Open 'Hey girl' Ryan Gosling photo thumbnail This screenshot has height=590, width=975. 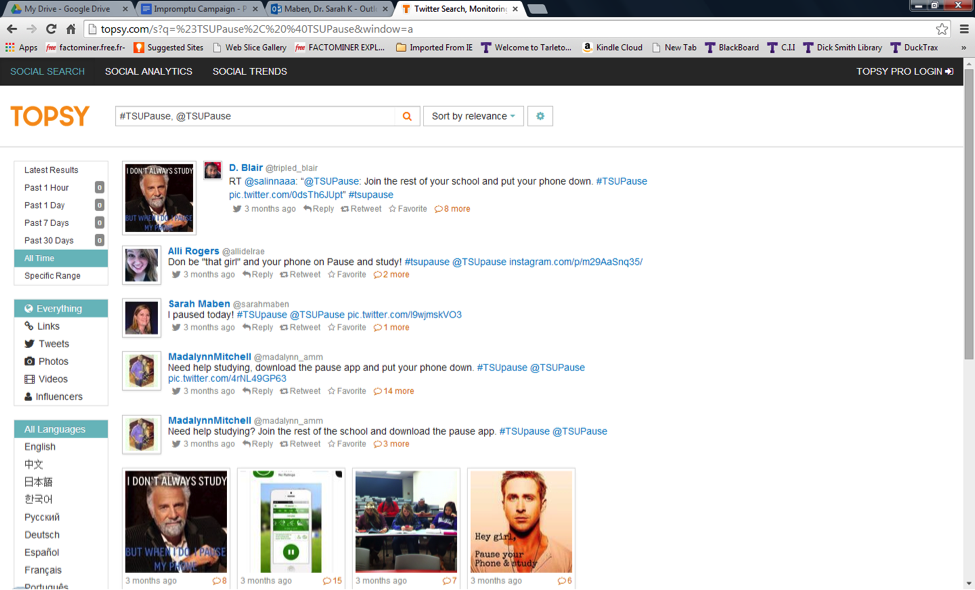click(x=521, y=521)
